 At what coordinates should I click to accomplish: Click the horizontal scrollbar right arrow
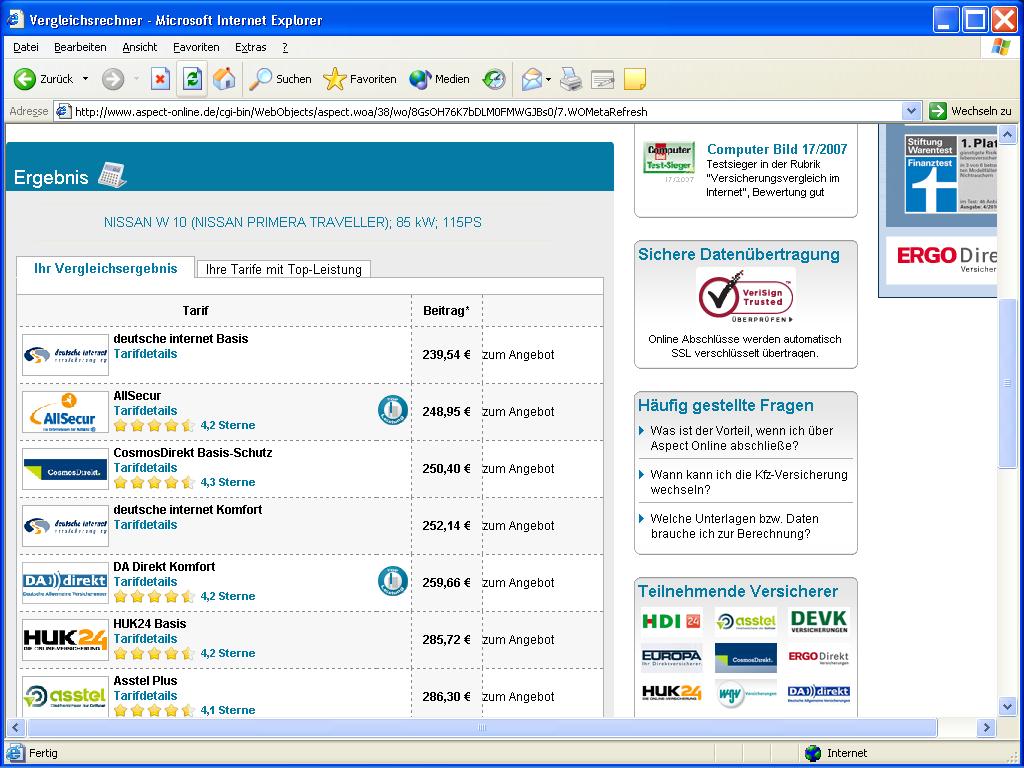point(986,728)
